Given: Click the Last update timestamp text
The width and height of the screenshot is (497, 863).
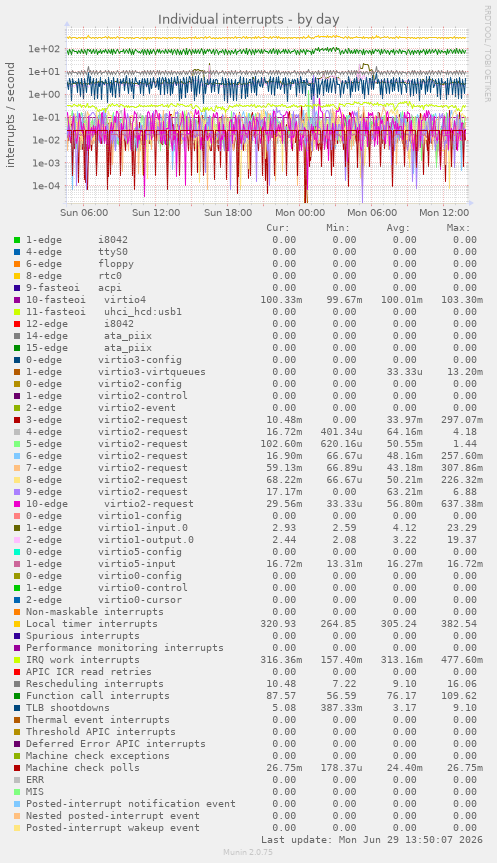Looking at the screenshot, I should pyautogui.click(x=372, y=840).
